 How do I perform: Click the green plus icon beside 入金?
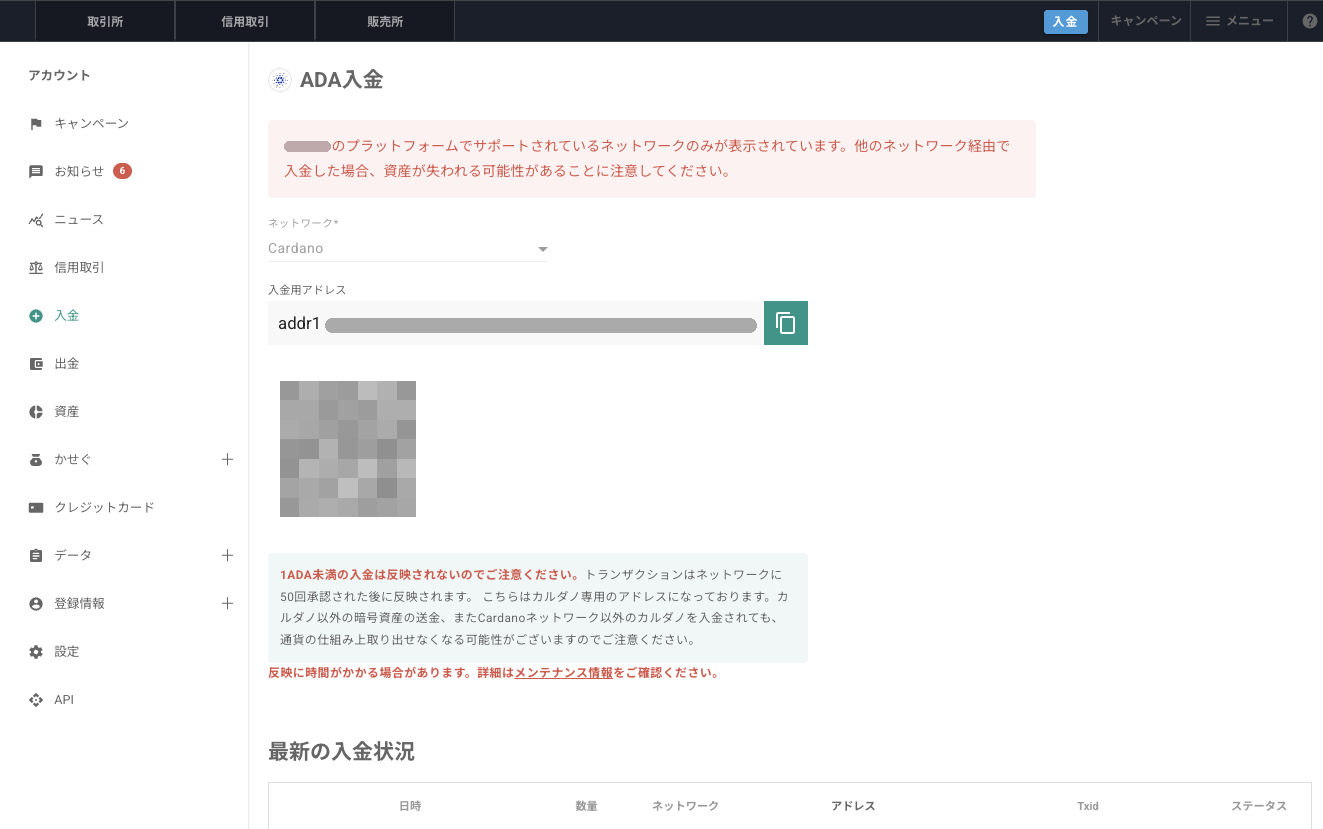coord(36,316)
